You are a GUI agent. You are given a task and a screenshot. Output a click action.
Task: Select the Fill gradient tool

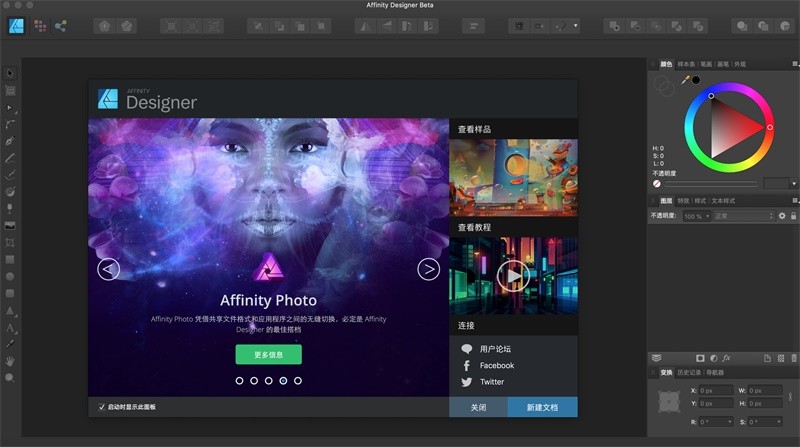10,191
